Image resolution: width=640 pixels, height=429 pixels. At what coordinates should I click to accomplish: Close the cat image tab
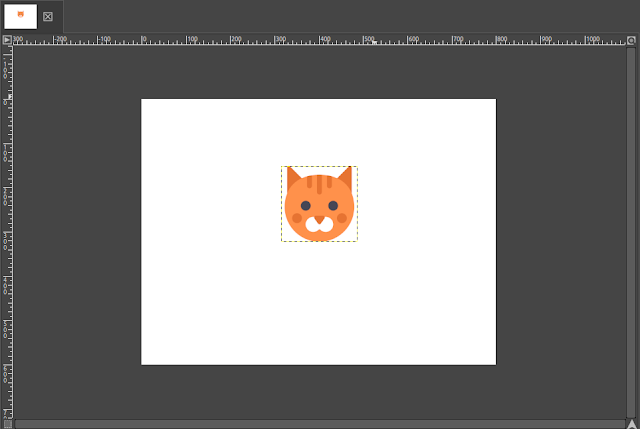coord(47,16)
